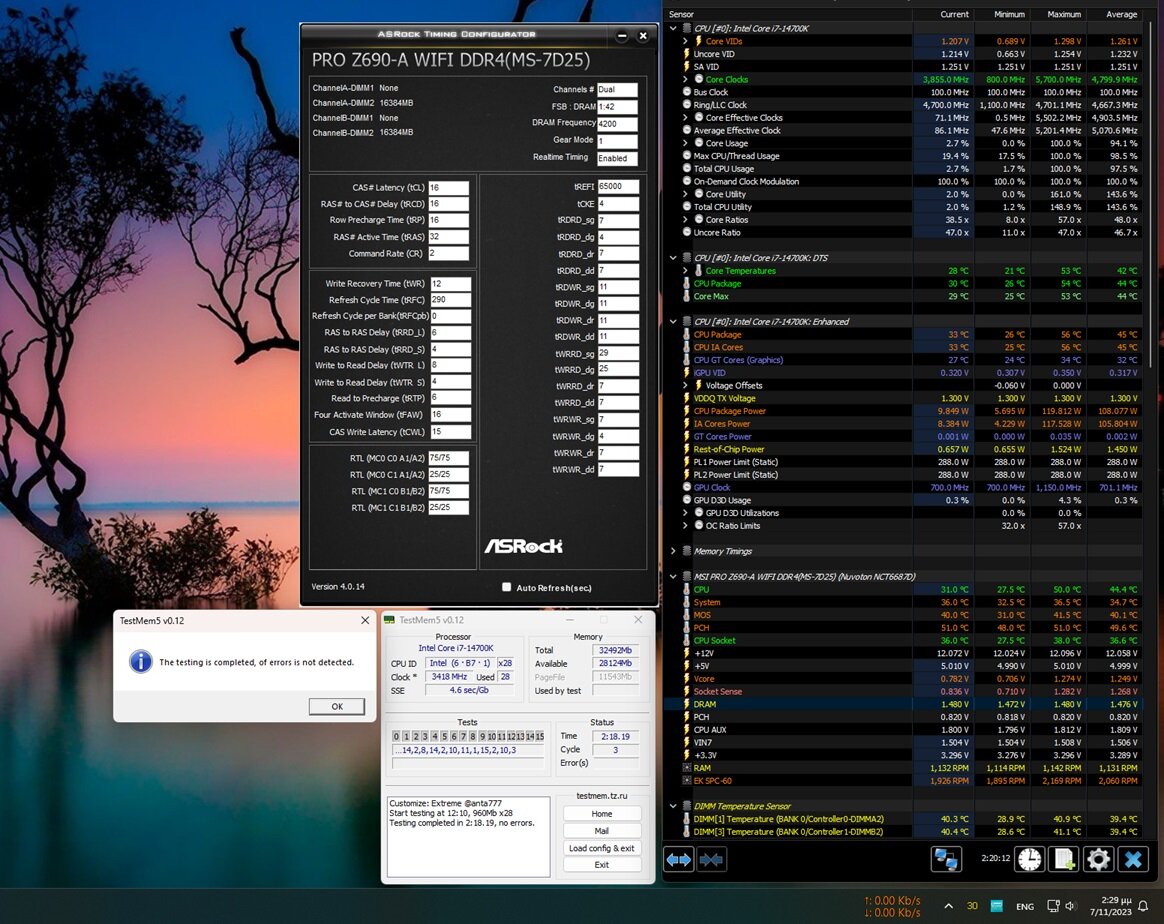The image size is (1164, 924).
Task: Click the icon beside the GPU D3D Usage row
Action: point(687,499)
